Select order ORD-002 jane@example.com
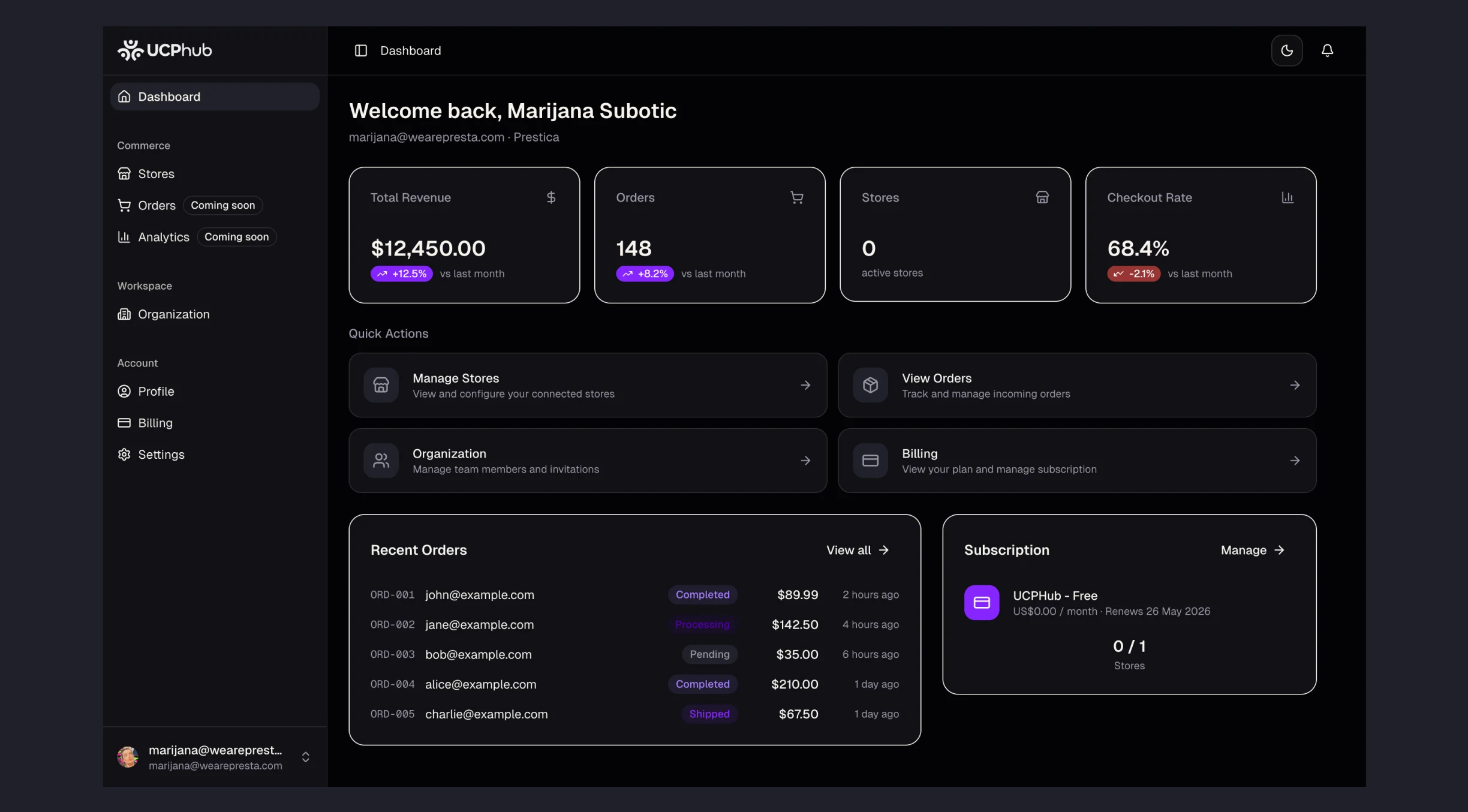Screen dimensions: 1468x812 tap(634, 625)
